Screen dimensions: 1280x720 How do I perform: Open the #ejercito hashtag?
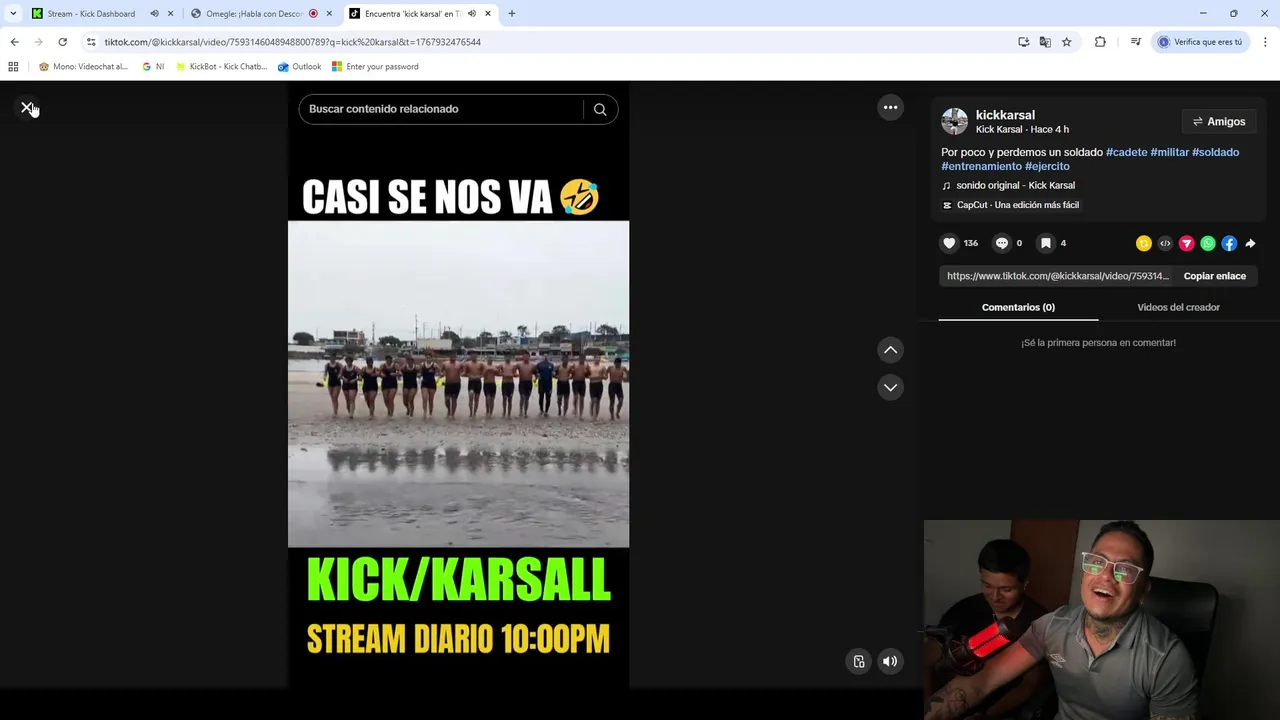1047,166
